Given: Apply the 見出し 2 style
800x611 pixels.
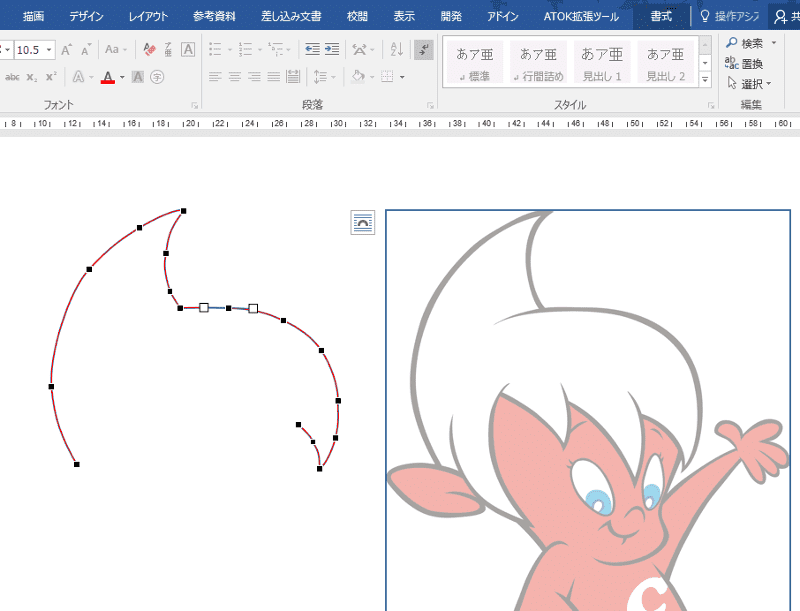Looking at the screenshot, I should [666, 62].
